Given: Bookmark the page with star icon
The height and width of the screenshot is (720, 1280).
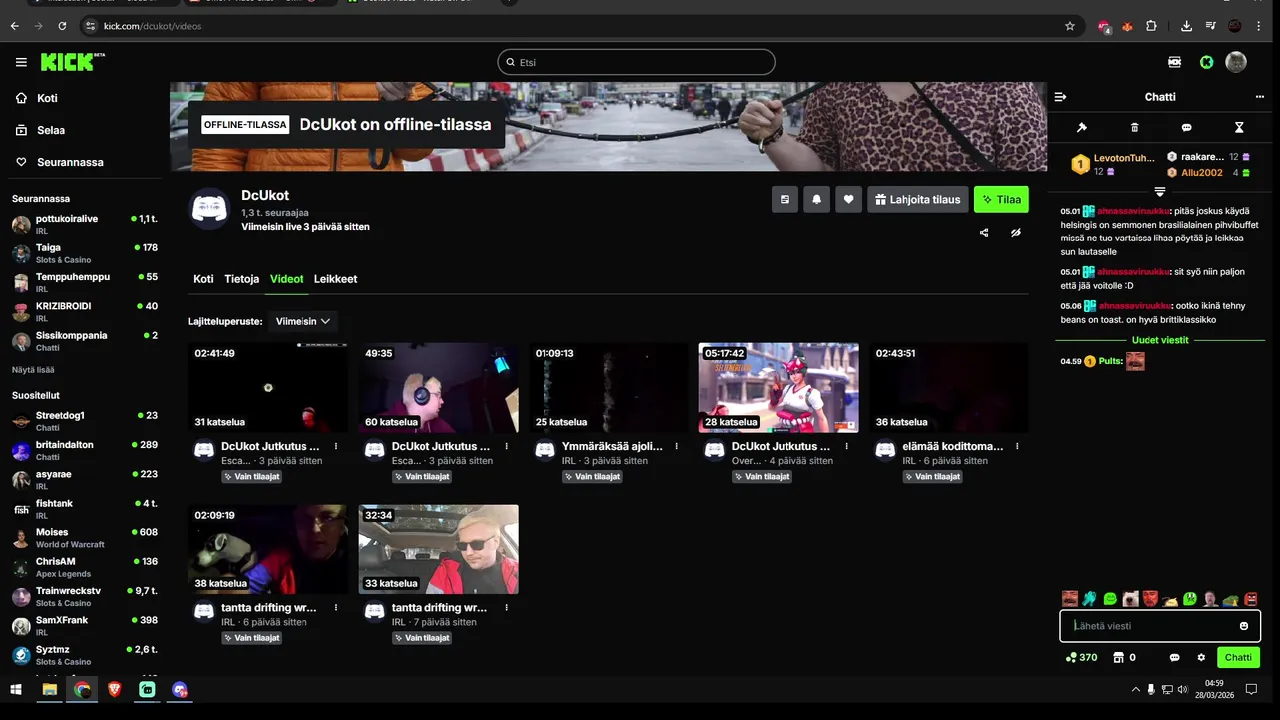Looking at the screenshot, I should [x=1070, y=26].
